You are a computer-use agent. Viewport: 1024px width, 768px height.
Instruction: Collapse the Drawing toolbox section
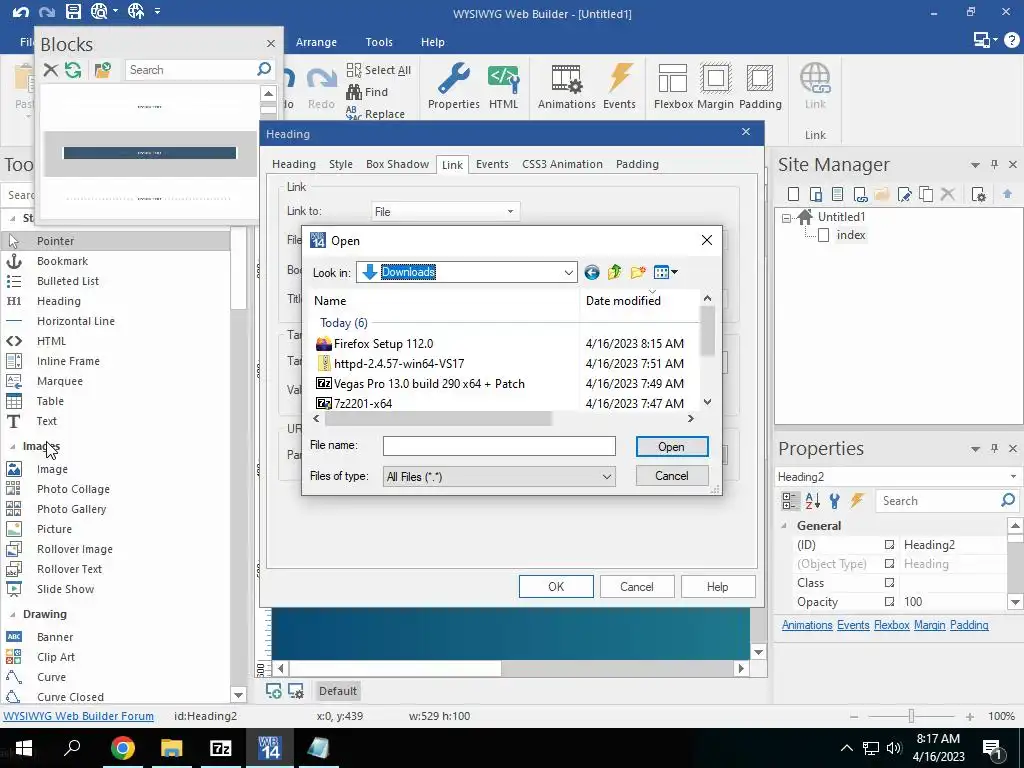tap(12, 615)
